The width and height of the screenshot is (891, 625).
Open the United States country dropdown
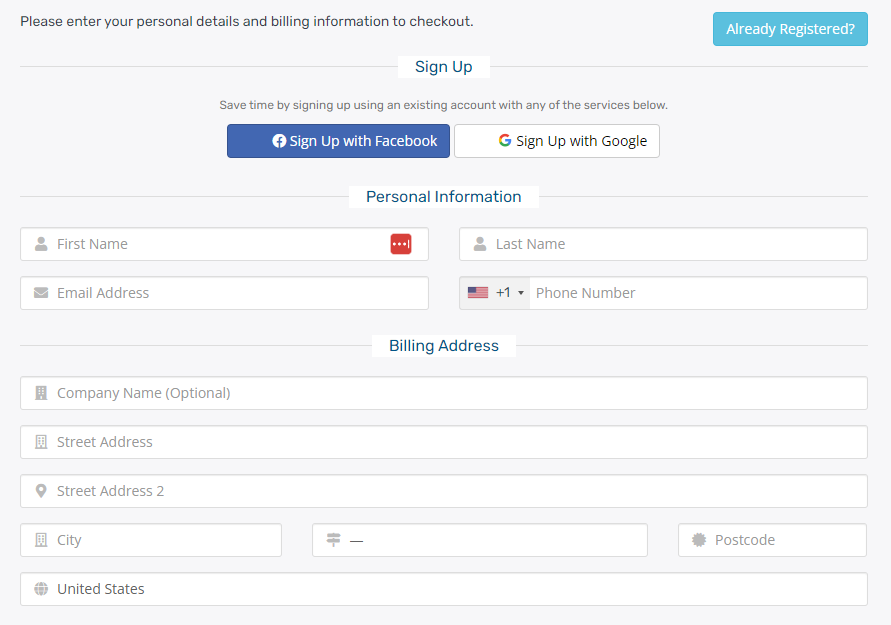tap(443, 589)
